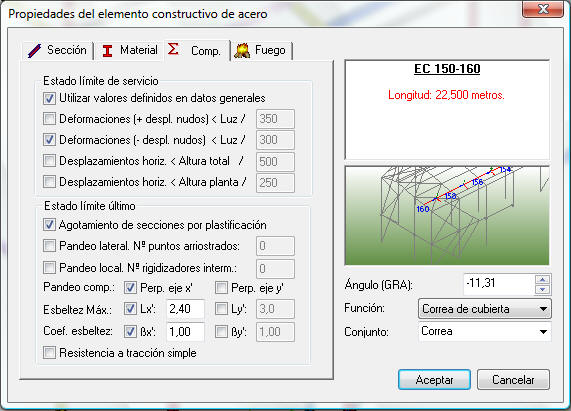Toggle Resistencia a tracción simple checkbox
571x411 pixels.
[49, 352]
